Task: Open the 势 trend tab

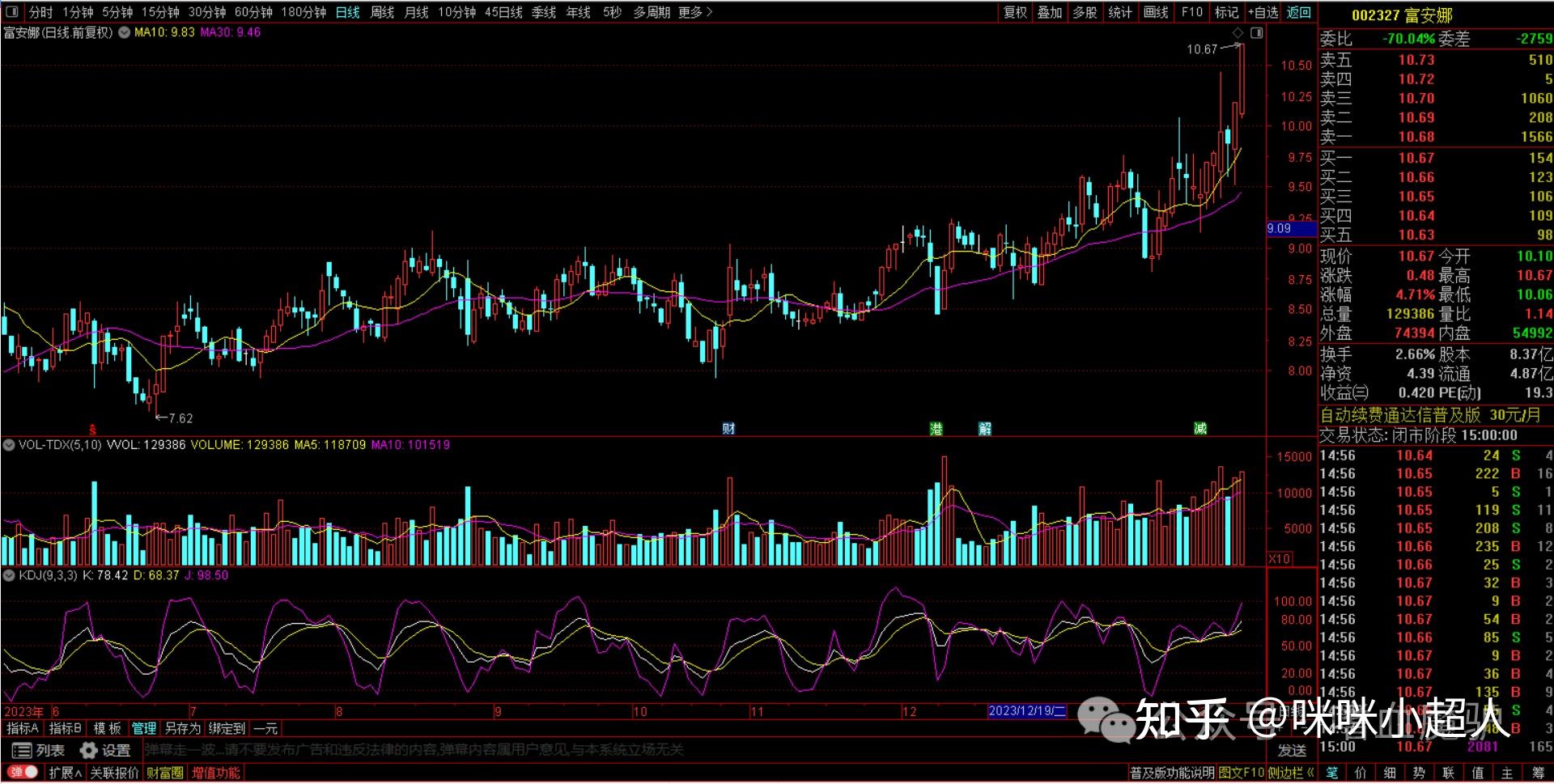Action: 1420,773
